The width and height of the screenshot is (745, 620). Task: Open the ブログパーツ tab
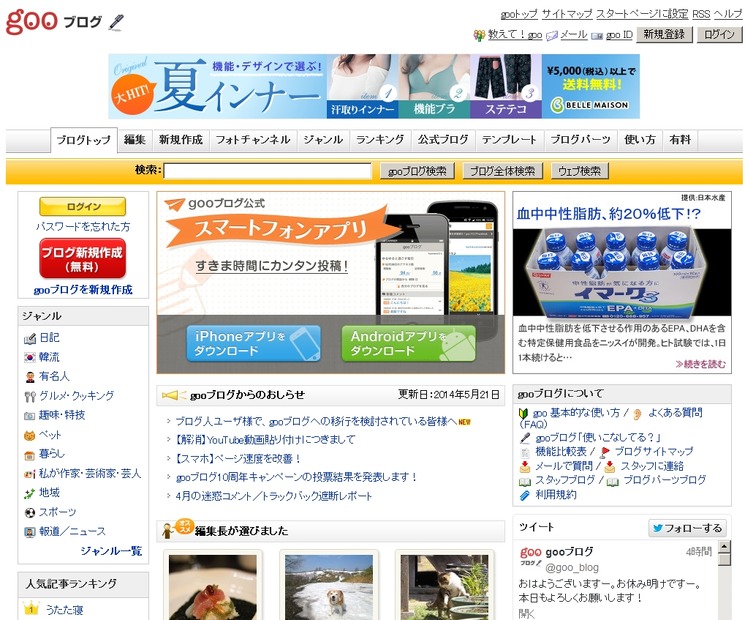[580, 140]
